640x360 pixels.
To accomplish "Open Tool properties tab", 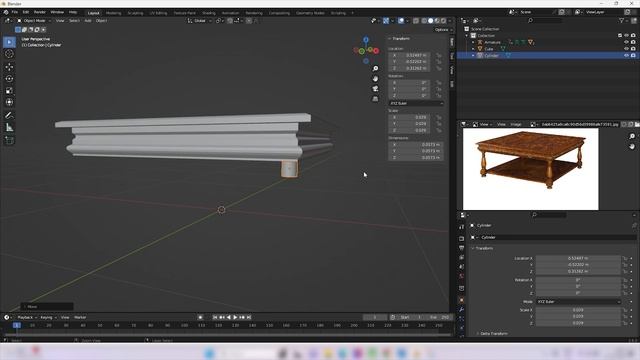I will [x=462, y=227].
